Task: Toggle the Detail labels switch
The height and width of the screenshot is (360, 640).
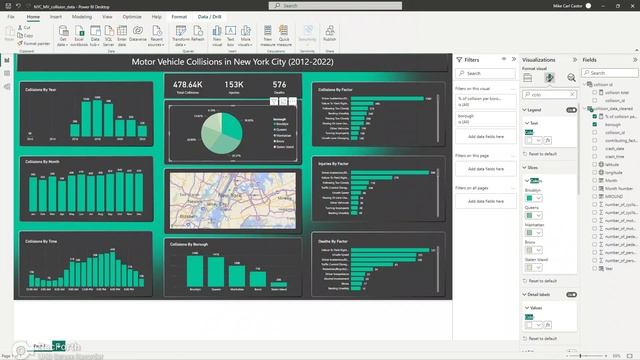Action: point(571,294)
